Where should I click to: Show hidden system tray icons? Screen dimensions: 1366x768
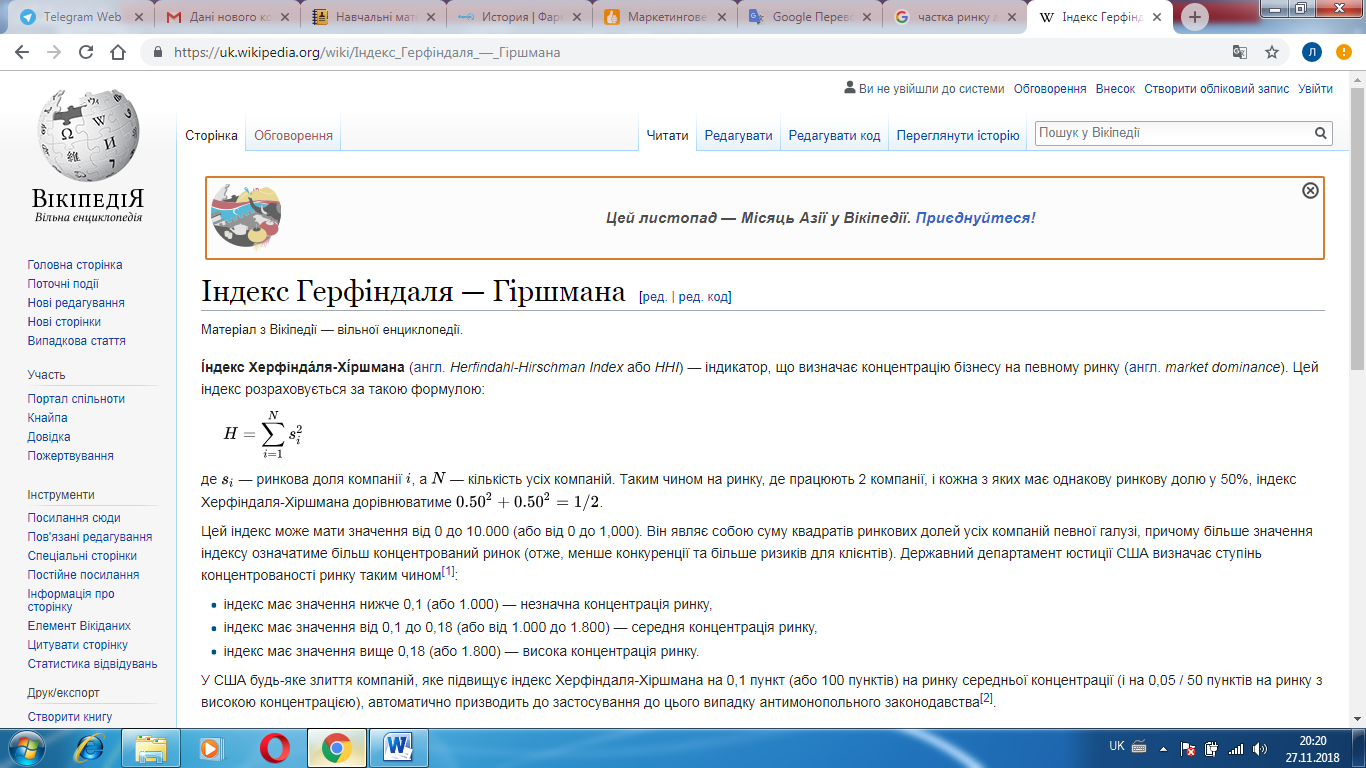pyautogui.click(x=1165, y=748)
